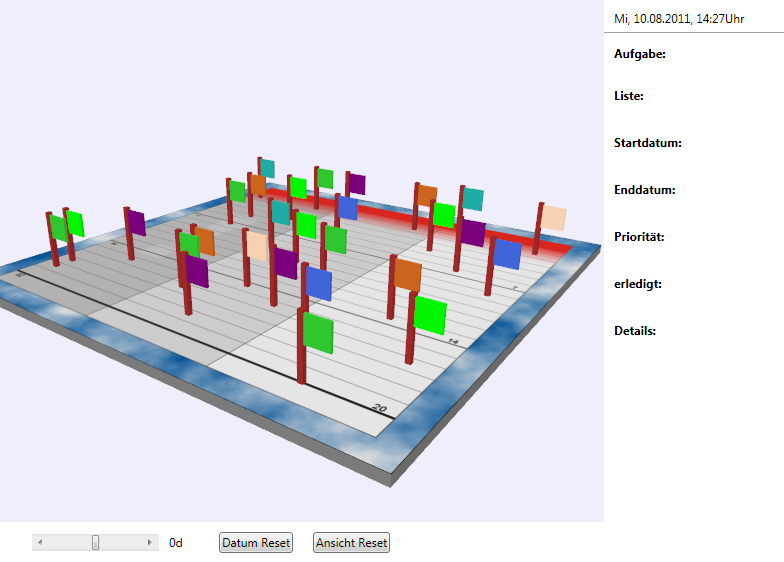Click the number 20 timeline marker
Screen dimensions: 784x562
pyautogui.click(x=379, y=408)
